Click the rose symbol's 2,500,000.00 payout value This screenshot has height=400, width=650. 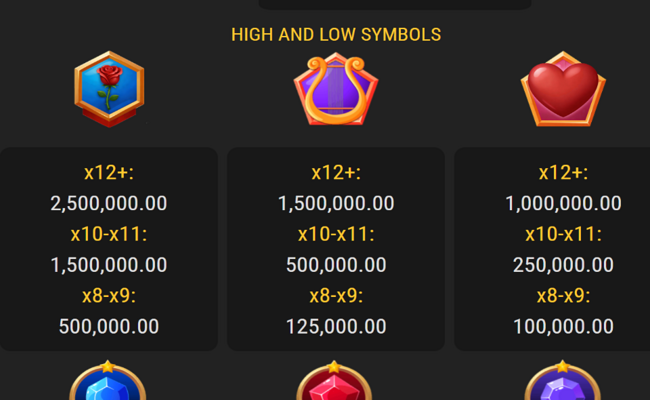[x=109, y=204]
